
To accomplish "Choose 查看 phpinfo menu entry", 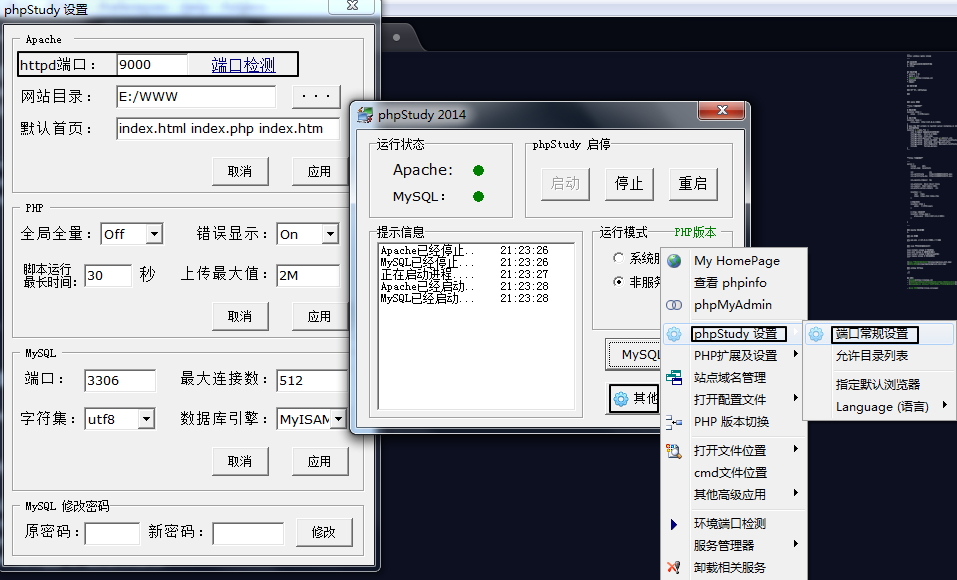I will point(730,283).
